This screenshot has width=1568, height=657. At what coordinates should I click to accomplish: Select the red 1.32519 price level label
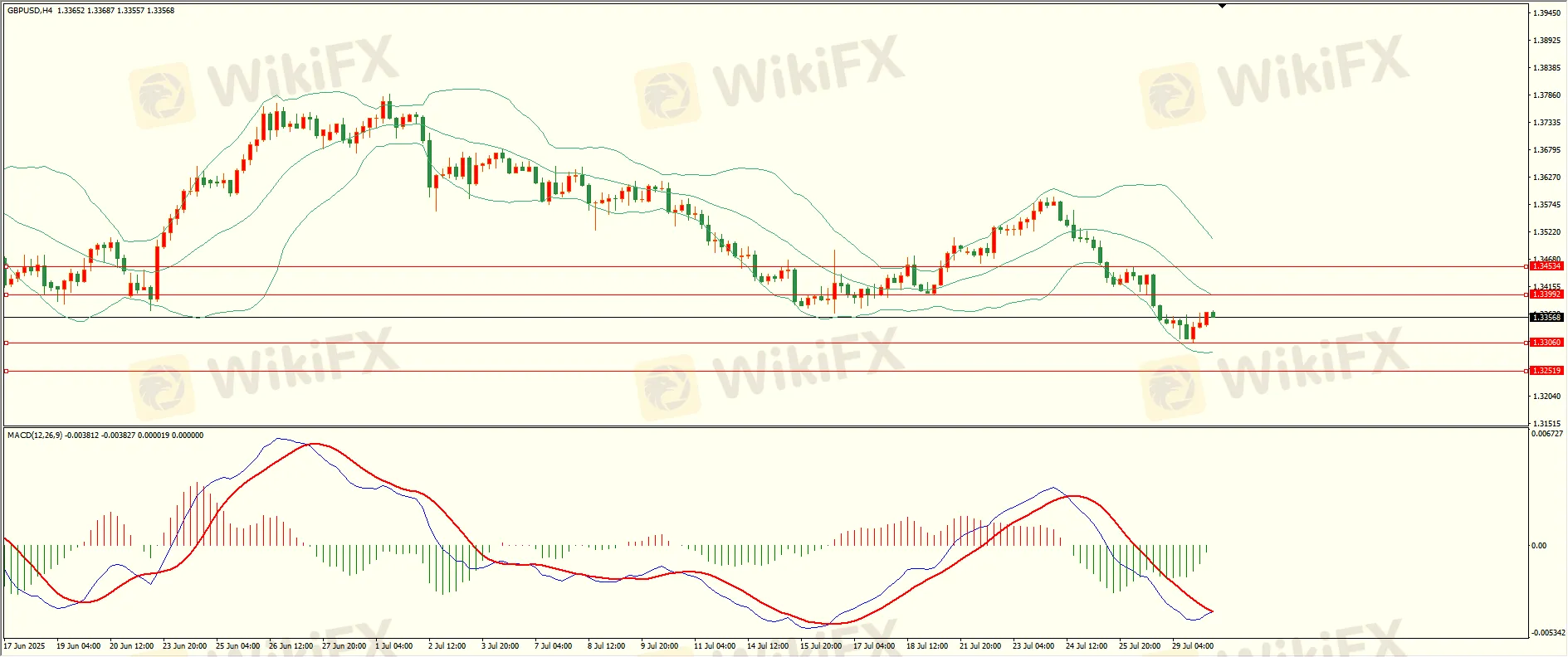1546,371
